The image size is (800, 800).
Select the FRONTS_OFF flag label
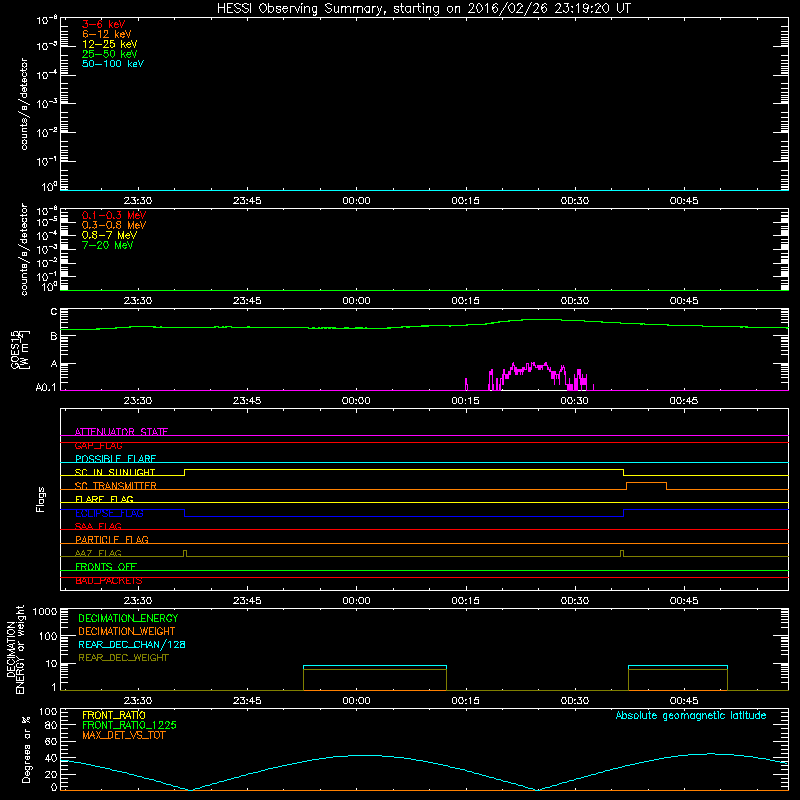(x=106, y=566)
